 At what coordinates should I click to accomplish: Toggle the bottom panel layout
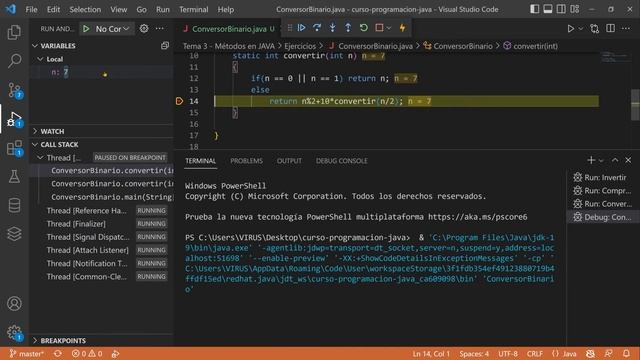(548, 9)
